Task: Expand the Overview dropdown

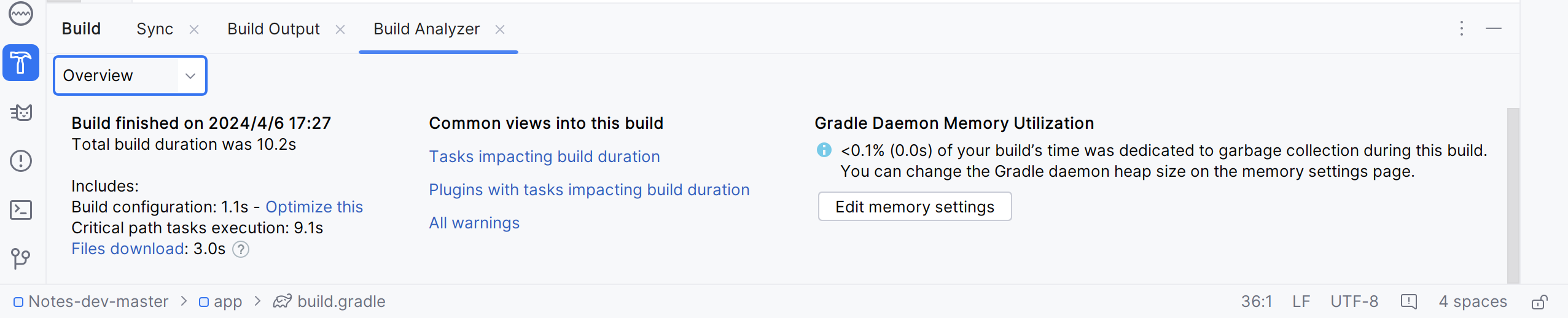Action: [x=130, y=76]
